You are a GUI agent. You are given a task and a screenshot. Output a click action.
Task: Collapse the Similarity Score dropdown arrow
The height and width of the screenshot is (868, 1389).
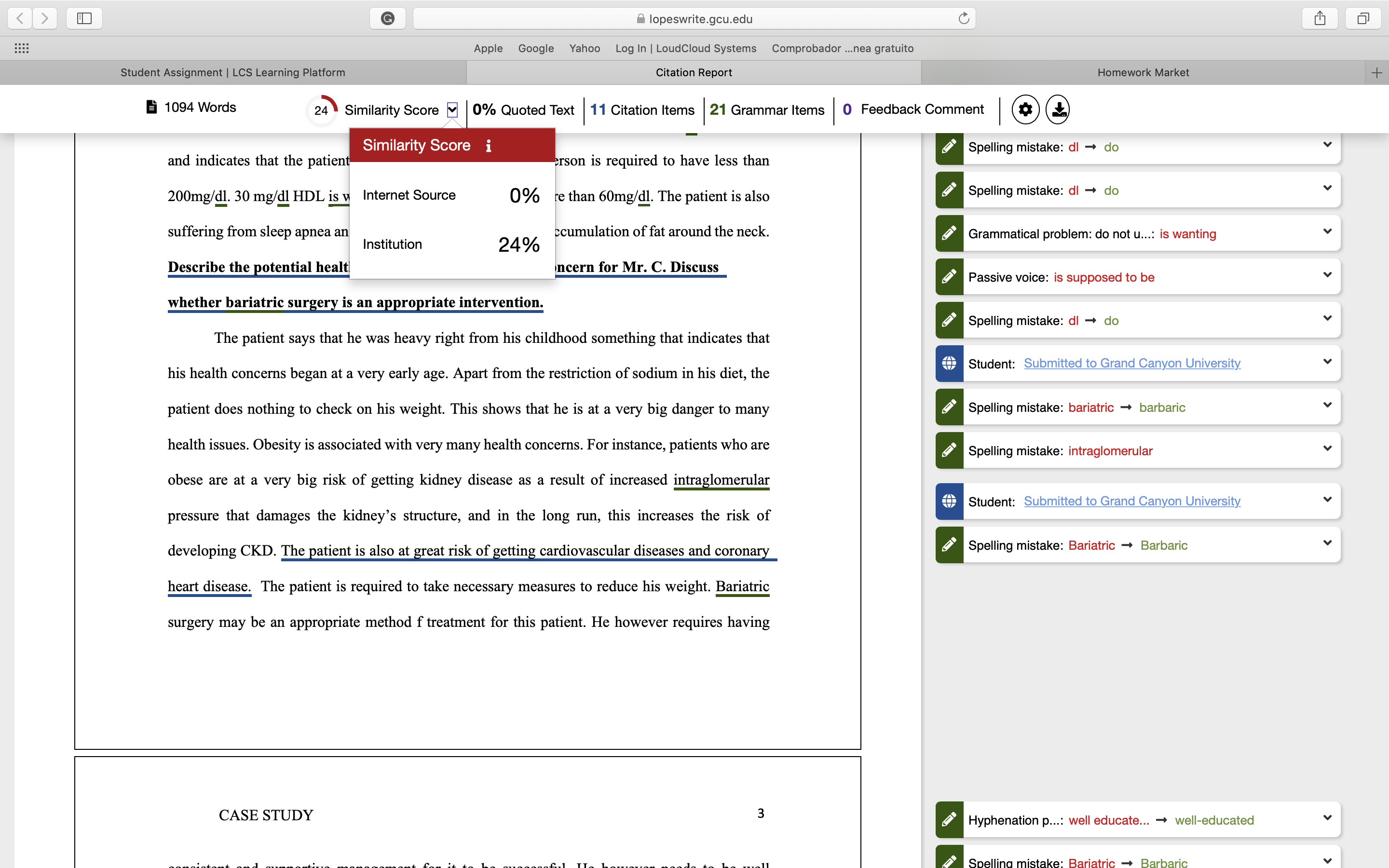[452, 109]
